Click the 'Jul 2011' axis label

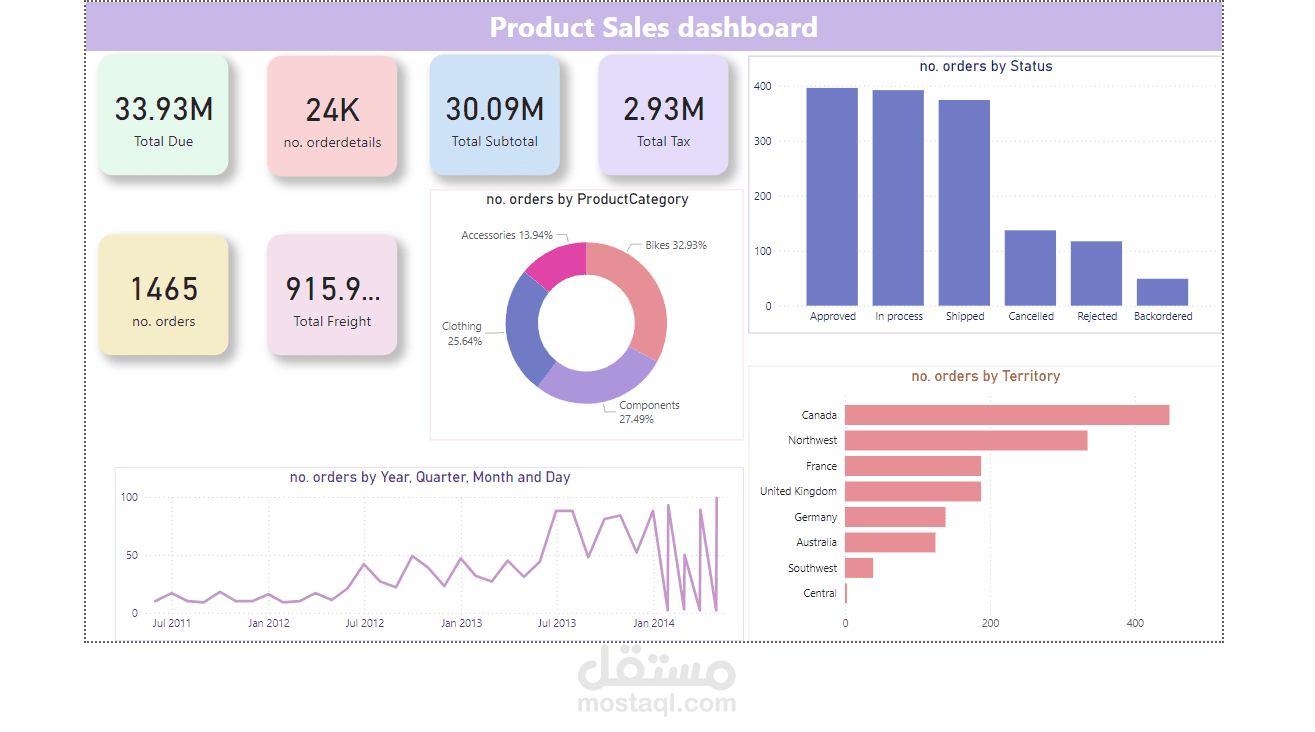[172, 623]
